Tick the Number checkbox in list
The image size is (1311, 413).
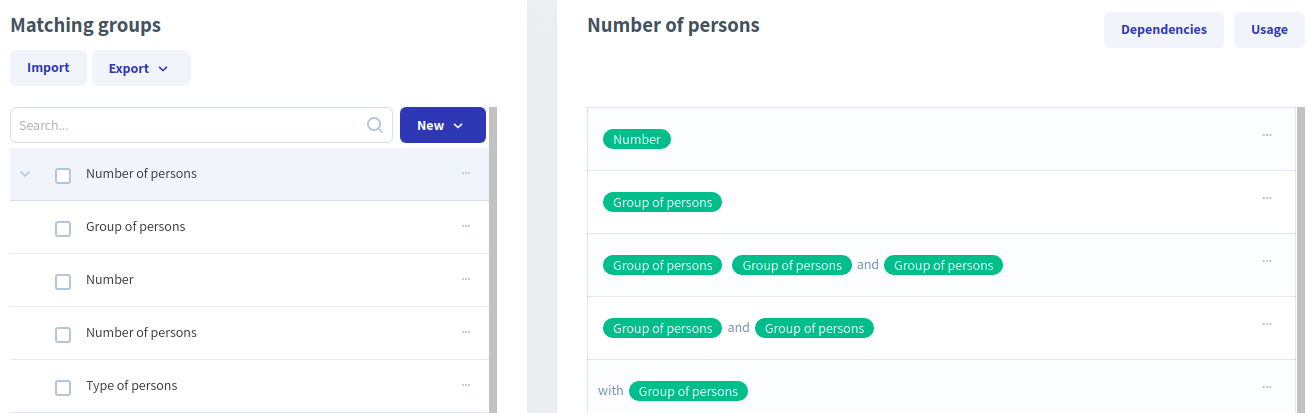click(63, 281)
